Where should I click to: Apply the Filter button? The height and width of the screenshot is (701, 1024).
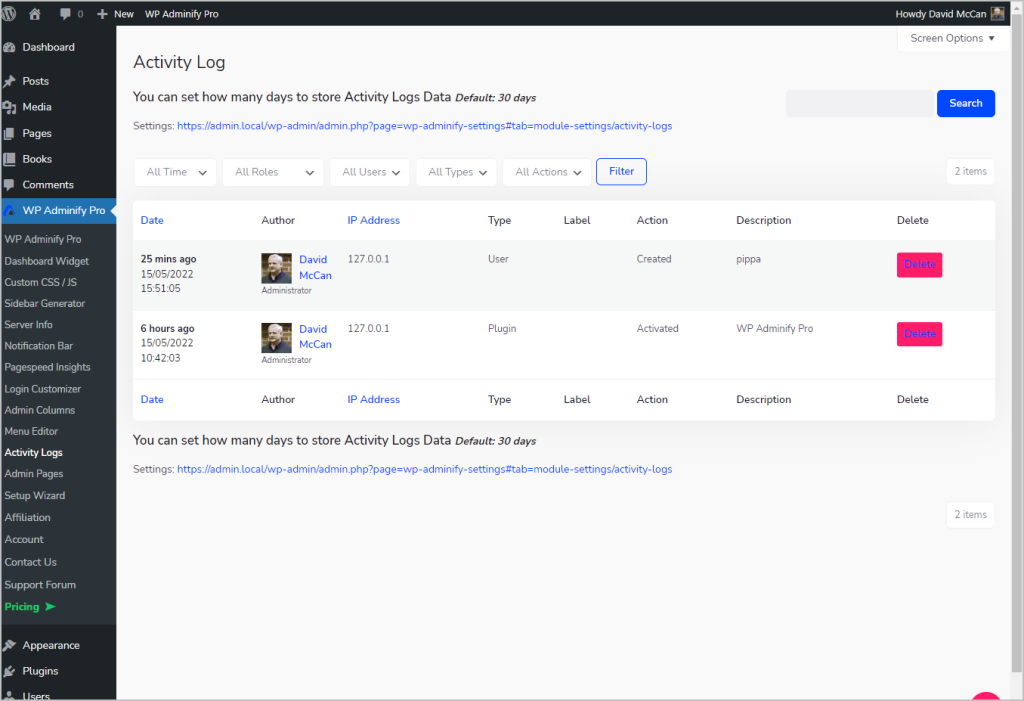pyautogui.click(x=621, y=171)
